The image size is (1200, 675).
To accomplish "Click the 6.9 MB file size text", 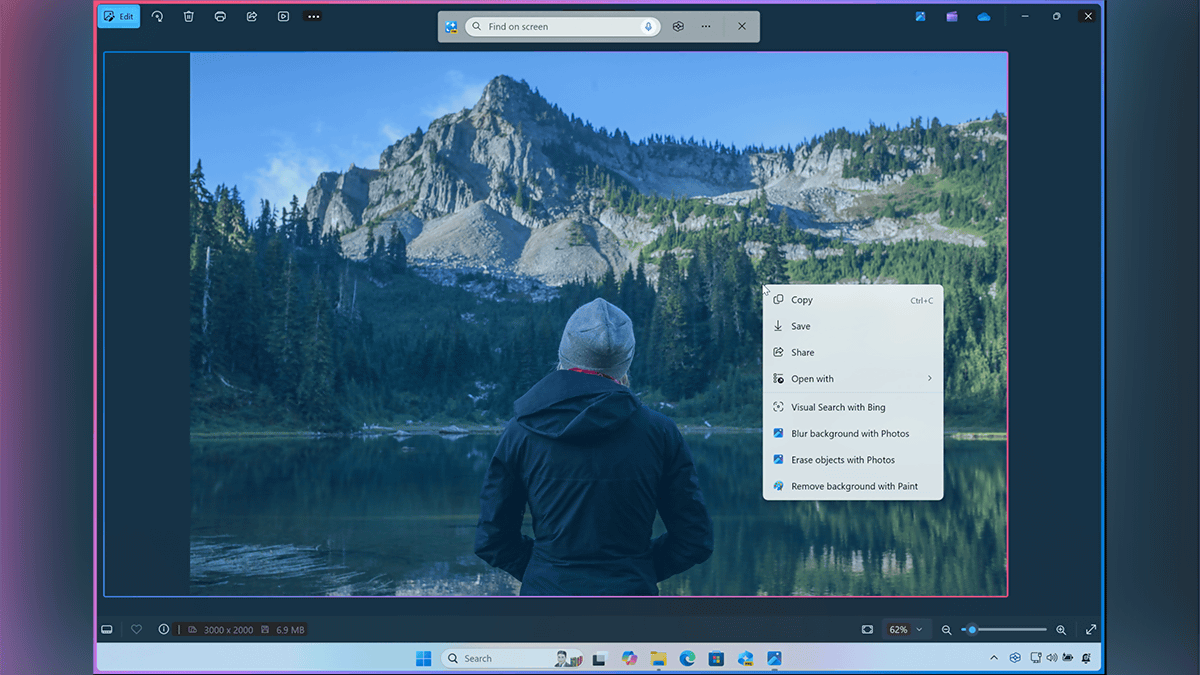I will click(291, 630).
